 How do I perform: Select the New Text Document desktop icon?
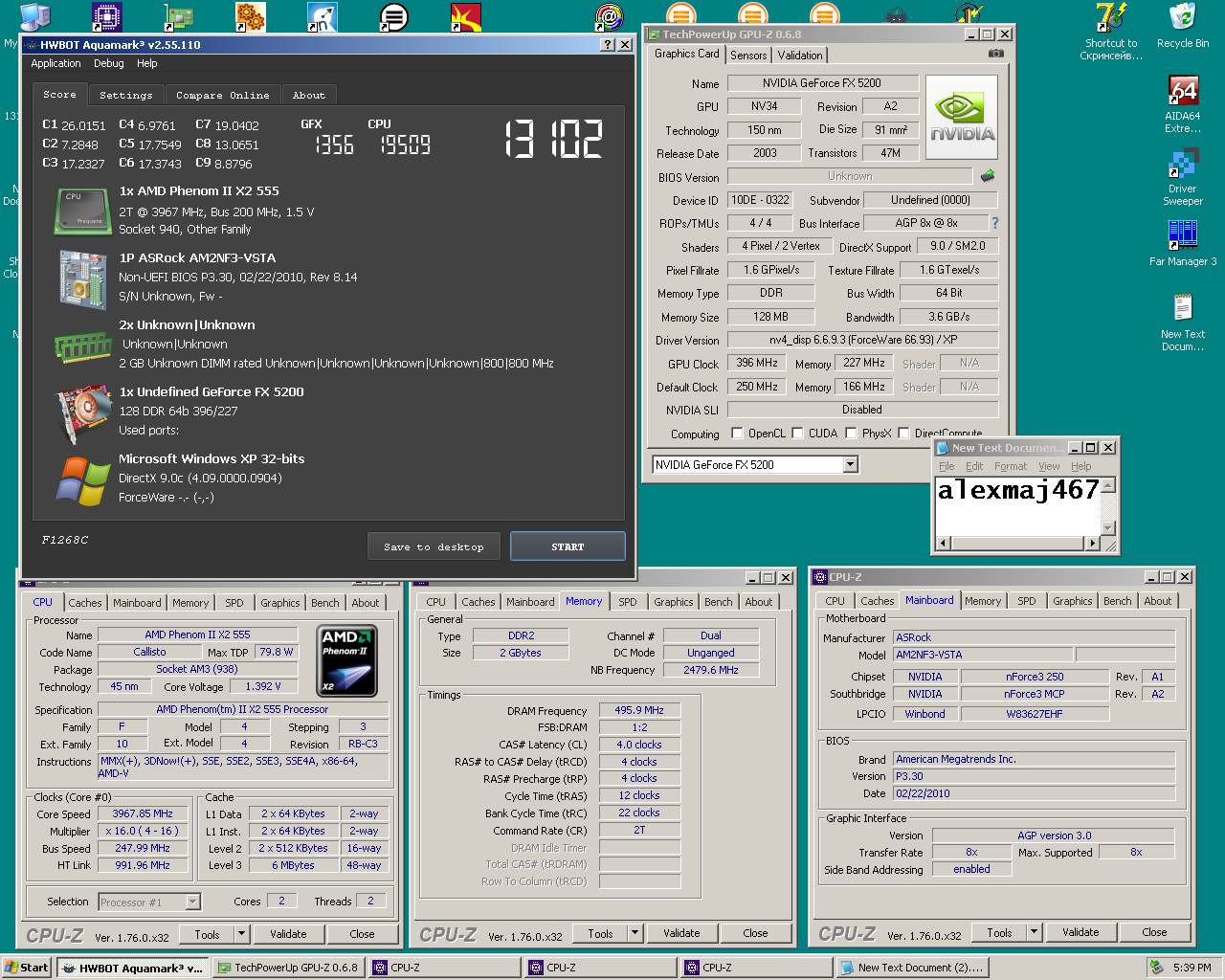pos(1183,323)
